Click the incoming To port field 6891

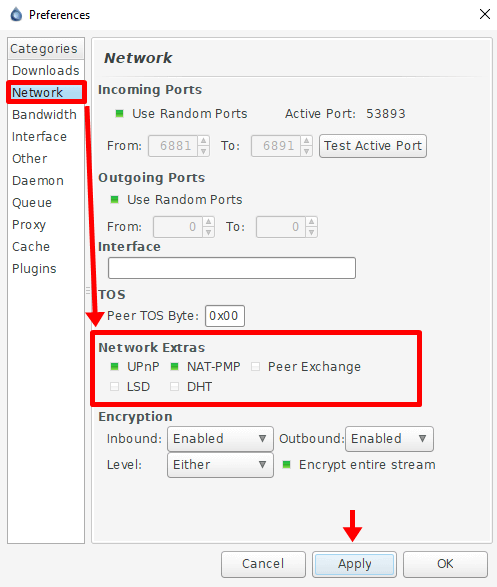(276, 146)
